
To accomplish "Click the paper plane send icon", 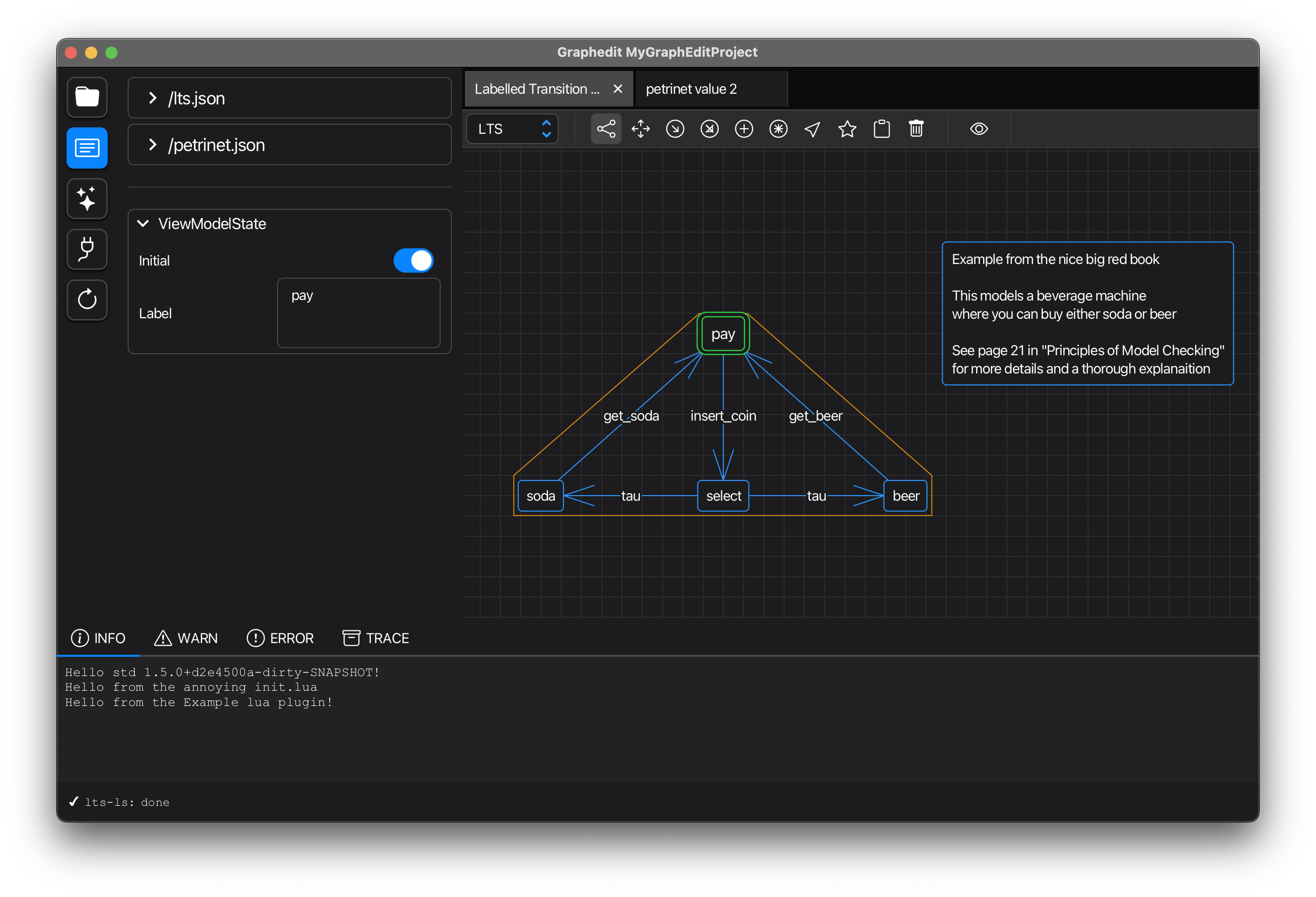I will (x=812, y=129).
